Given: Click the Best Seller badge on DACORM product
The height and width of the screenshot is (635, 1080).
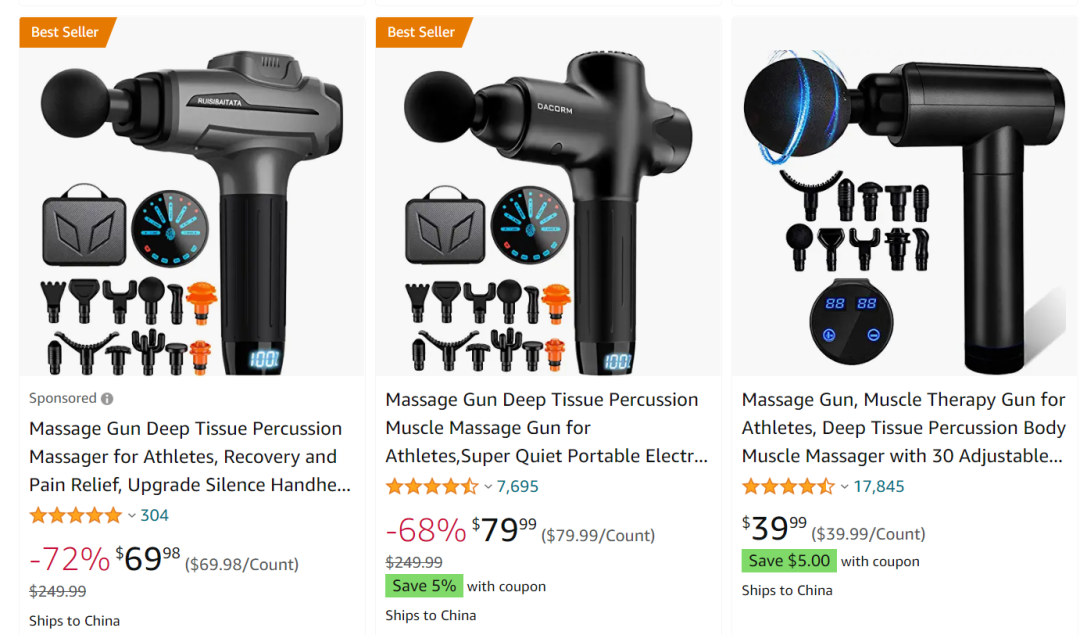Looking at the screenshot, I should [x=423, y=32].
